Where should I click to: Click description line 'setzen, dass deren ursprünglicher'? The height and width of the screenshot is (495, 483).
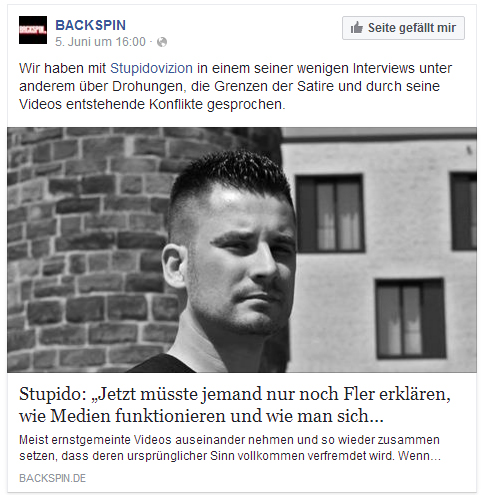(230, 456)
